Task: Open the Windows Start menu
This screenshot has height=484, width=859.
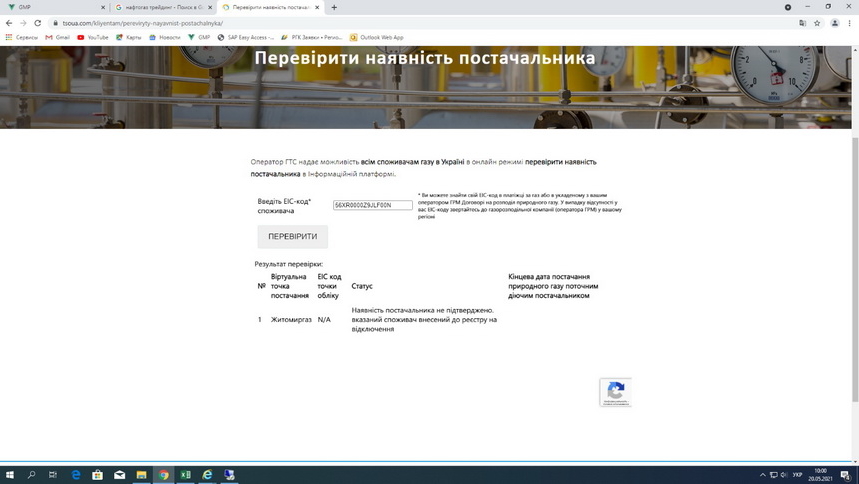Action: click(x=9, y=475)
